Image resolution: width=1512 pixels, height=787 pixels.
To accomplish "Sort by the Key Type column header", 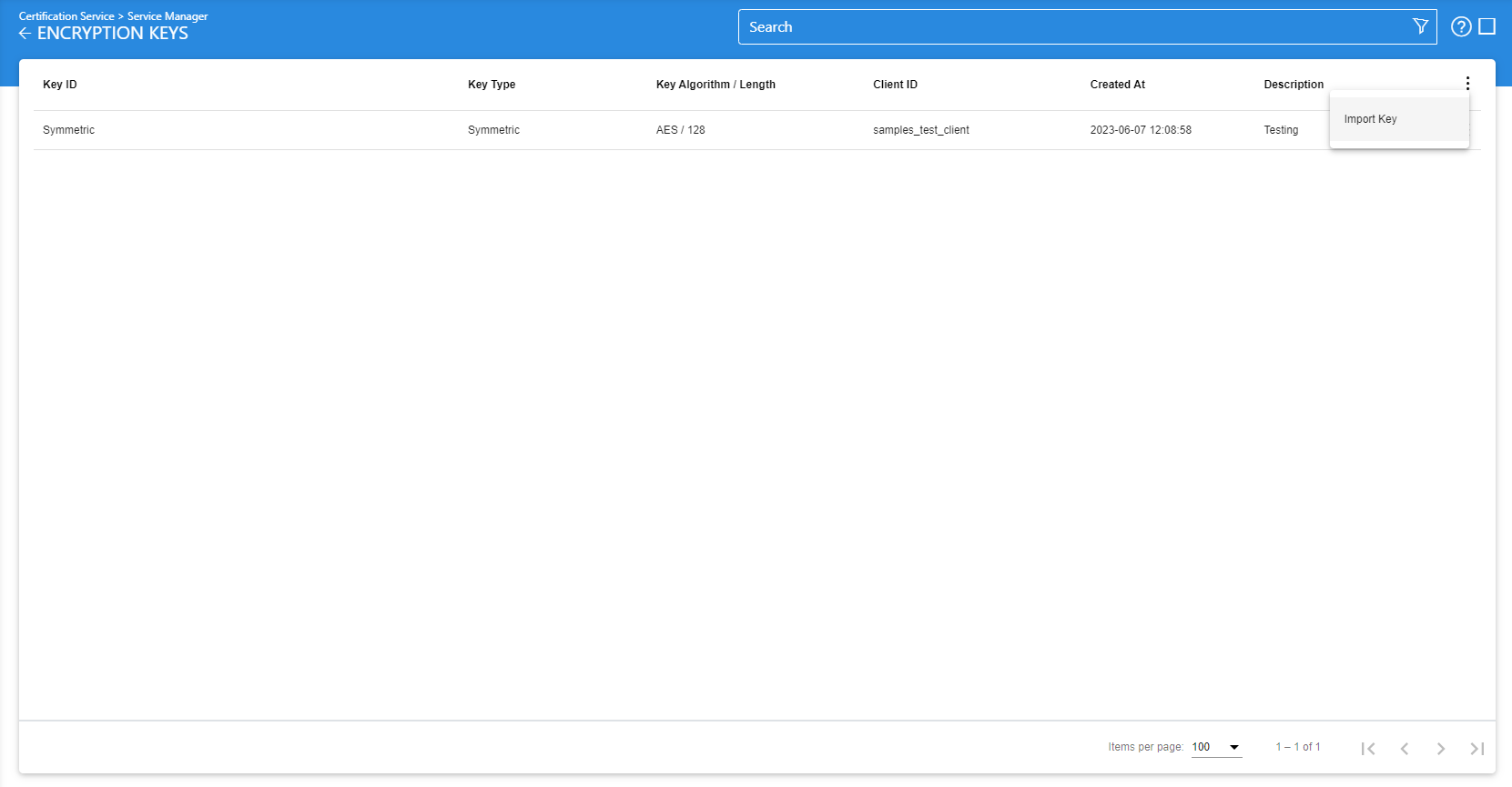I will tap(492, 85).
